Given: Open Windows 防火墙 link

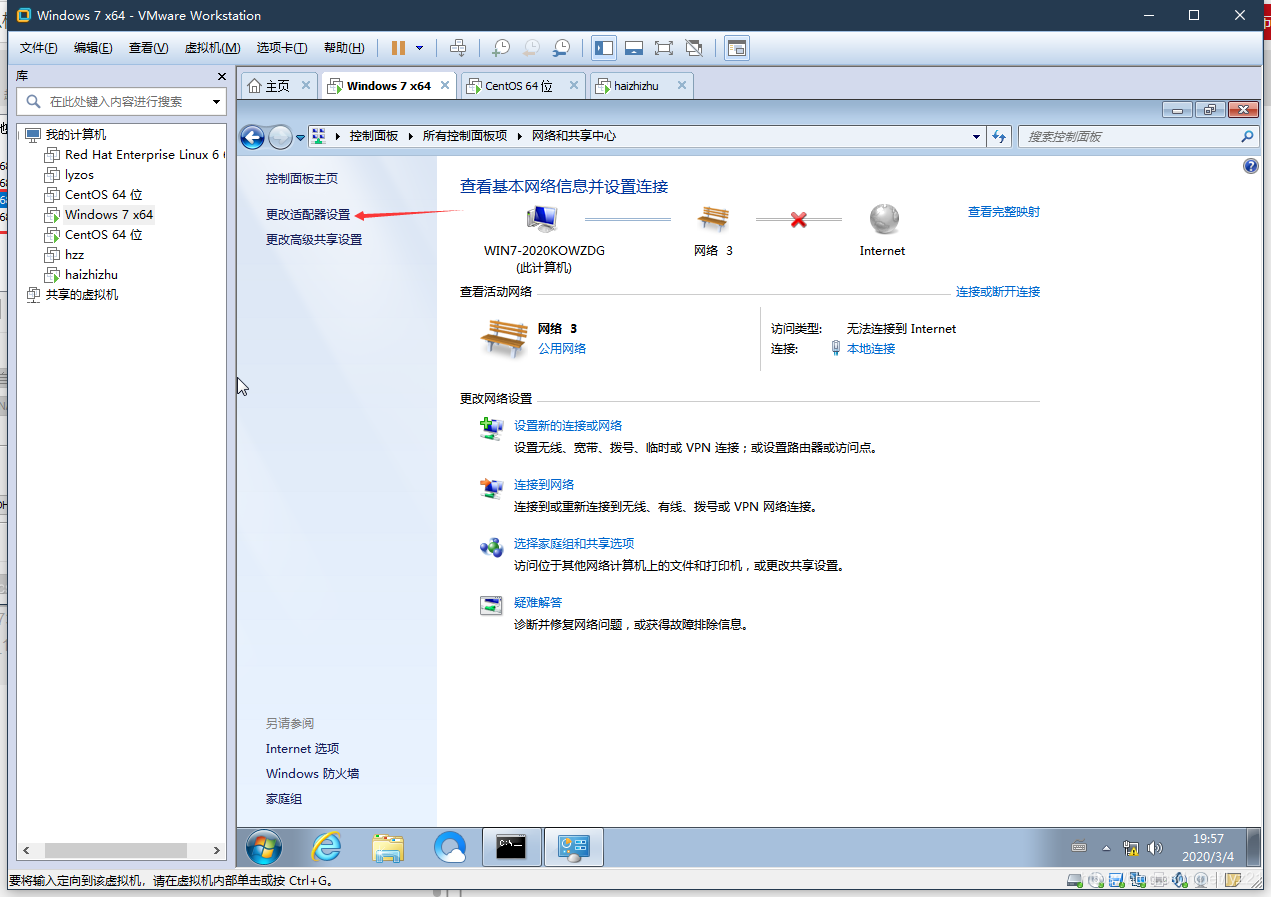Looking at the screenshot, I should pos(312,774).
